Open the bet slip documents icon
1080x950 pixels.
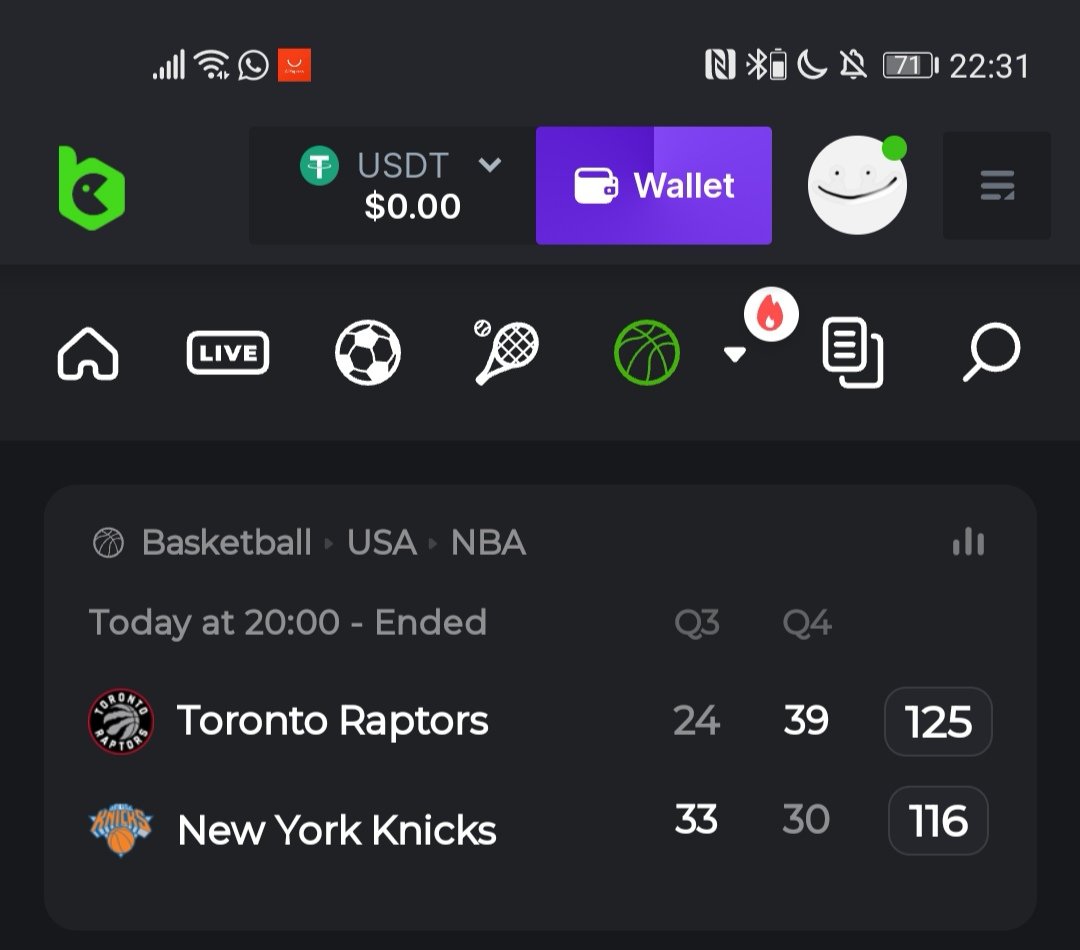[852, 352]
